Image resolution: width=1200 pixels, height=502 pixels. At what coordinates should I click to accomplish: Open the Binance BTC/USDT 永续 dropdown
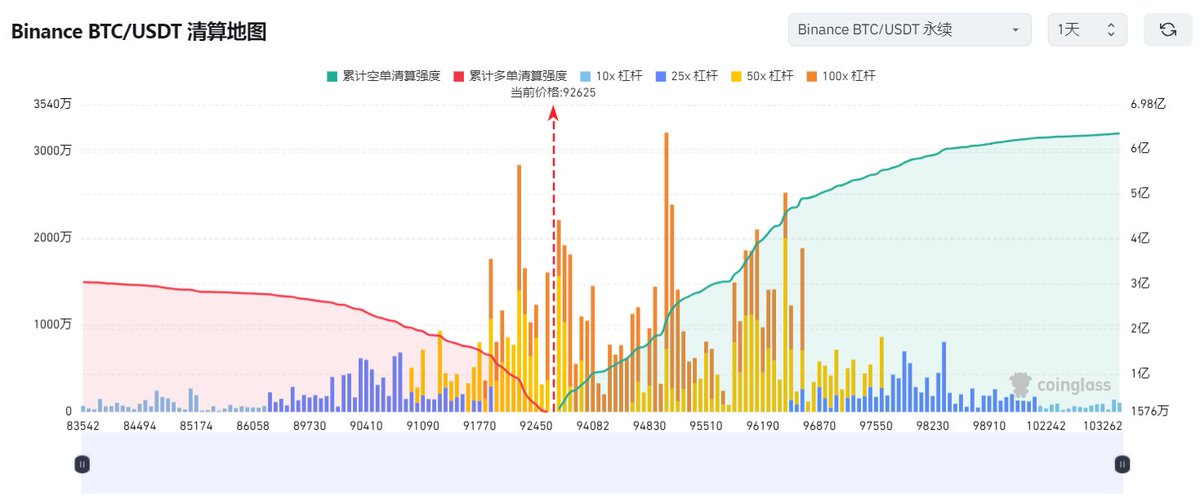point(909,30)
